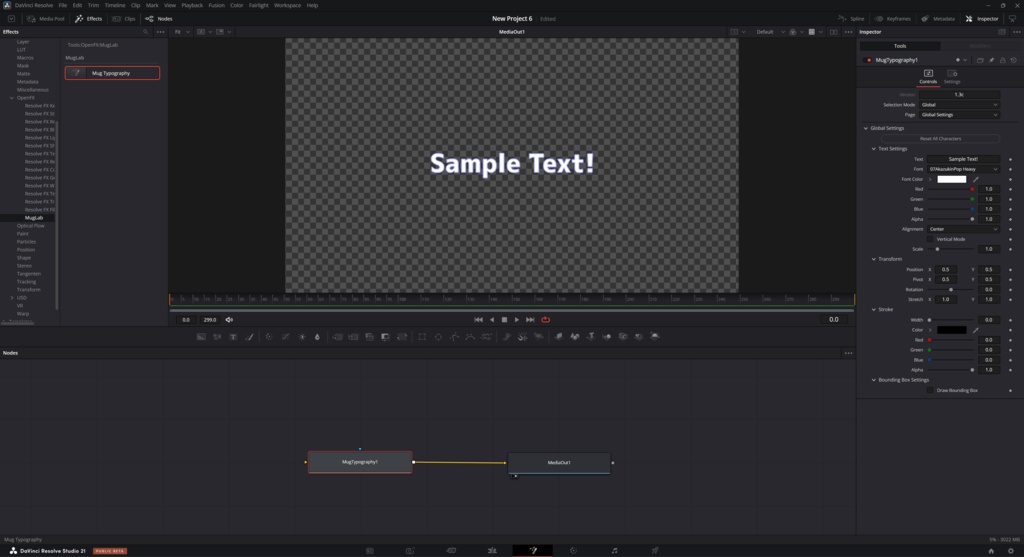Switch to the Settings tab in Inspector
Screen dimensions: 1024x557
pos(952,76)
